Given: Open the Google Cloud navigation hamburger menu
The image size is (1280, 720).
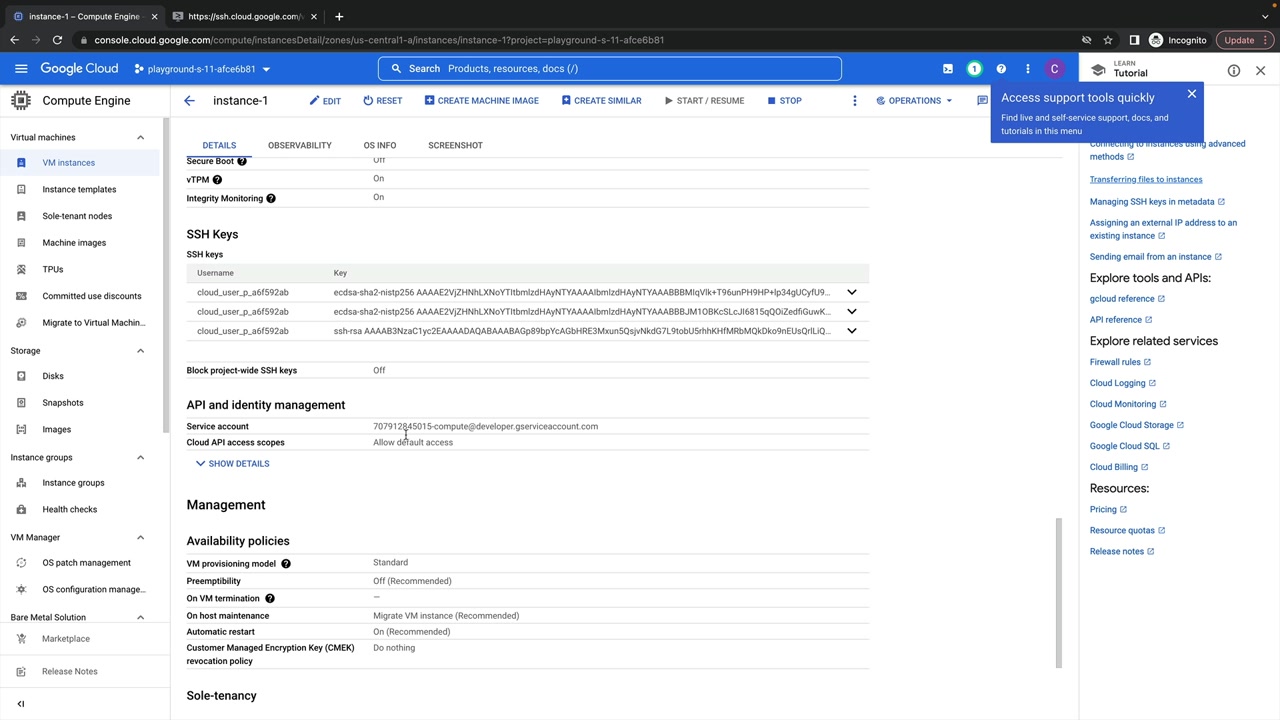Looking at the screenshot, I should tap(21, 69).
